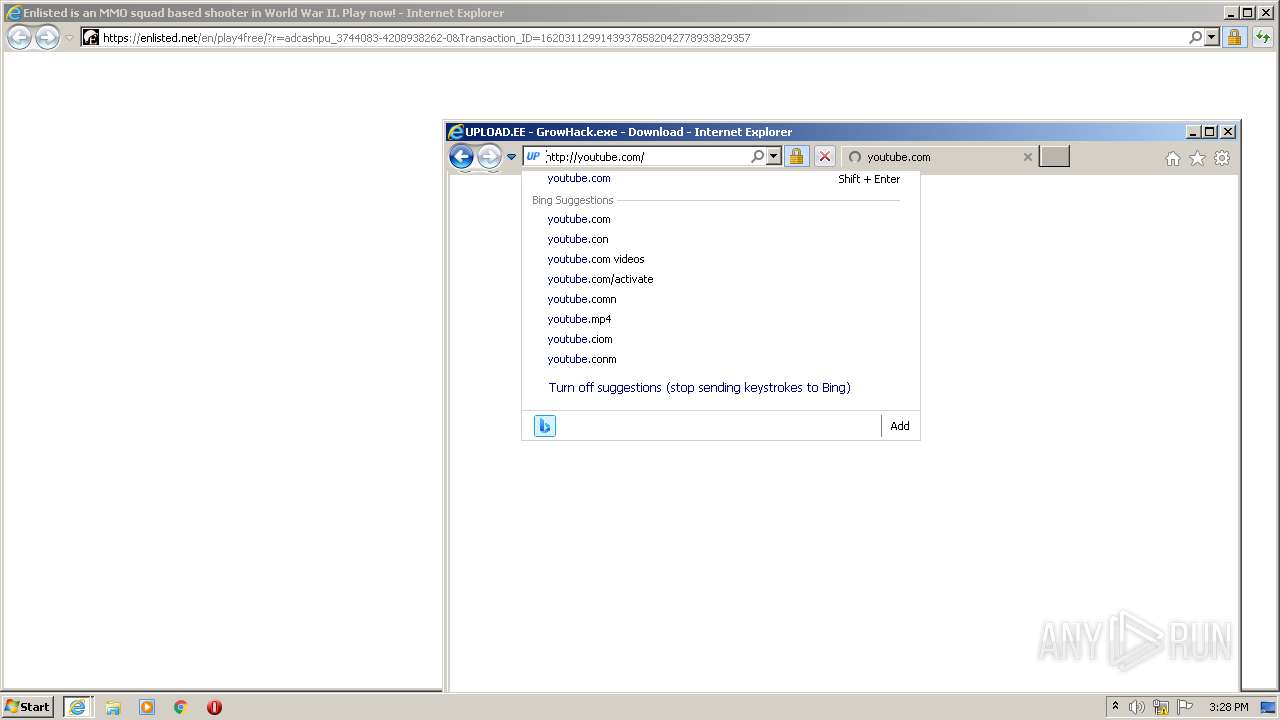The image size is (1280, 720).
Task: Click forward arrow in UPLOAD.EE window
Action: pyautogui.click(x=489, y=156)
